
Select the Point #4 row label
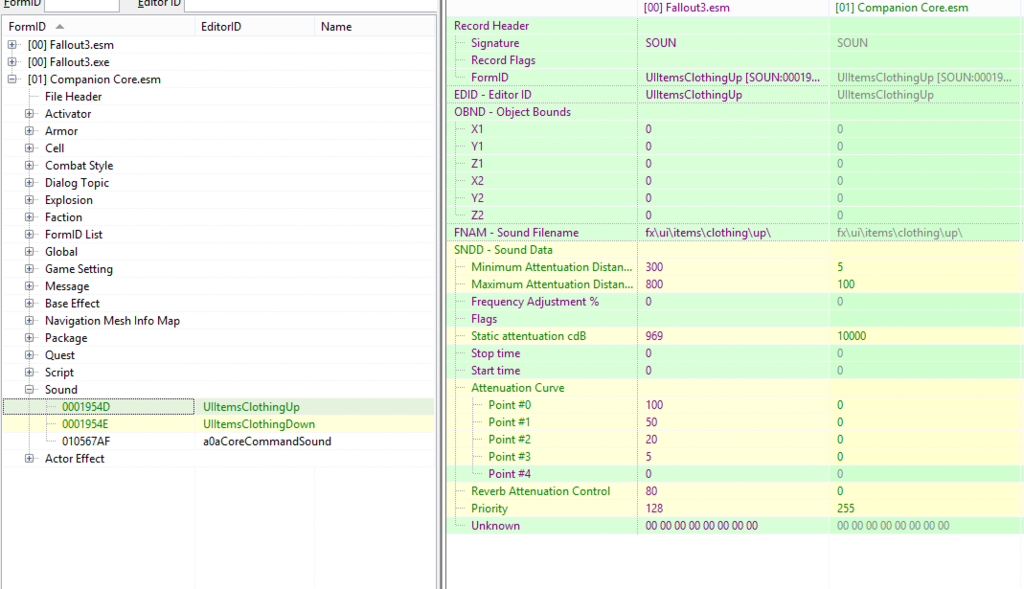click(x=509, y=474)
